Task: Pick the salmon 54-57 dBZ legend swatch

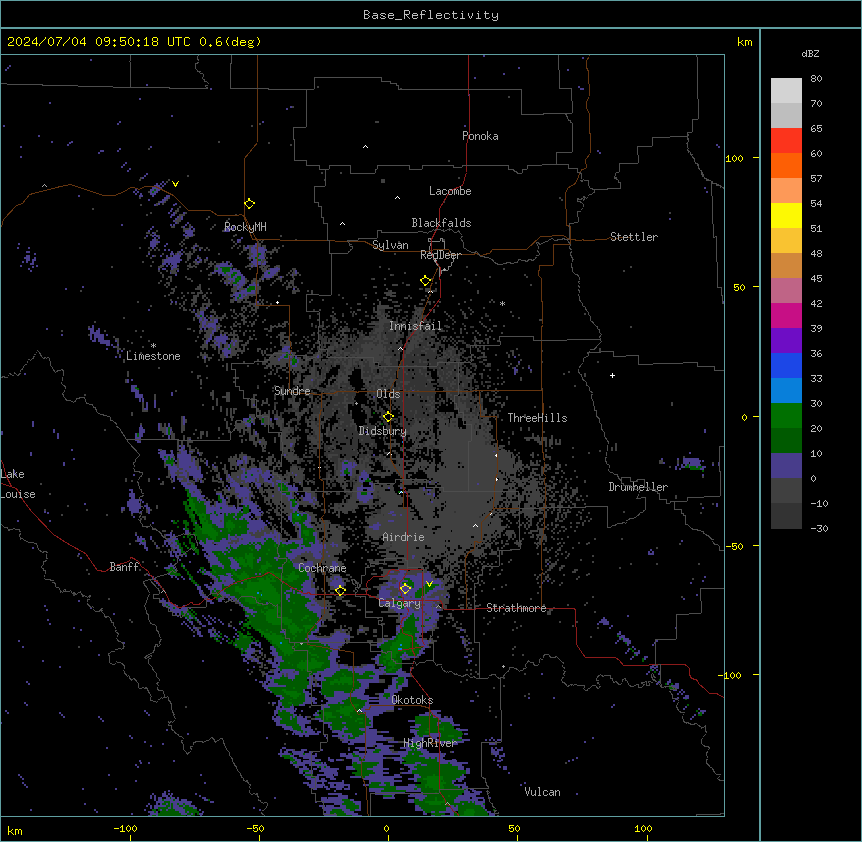Action: [x=786, y=190]
